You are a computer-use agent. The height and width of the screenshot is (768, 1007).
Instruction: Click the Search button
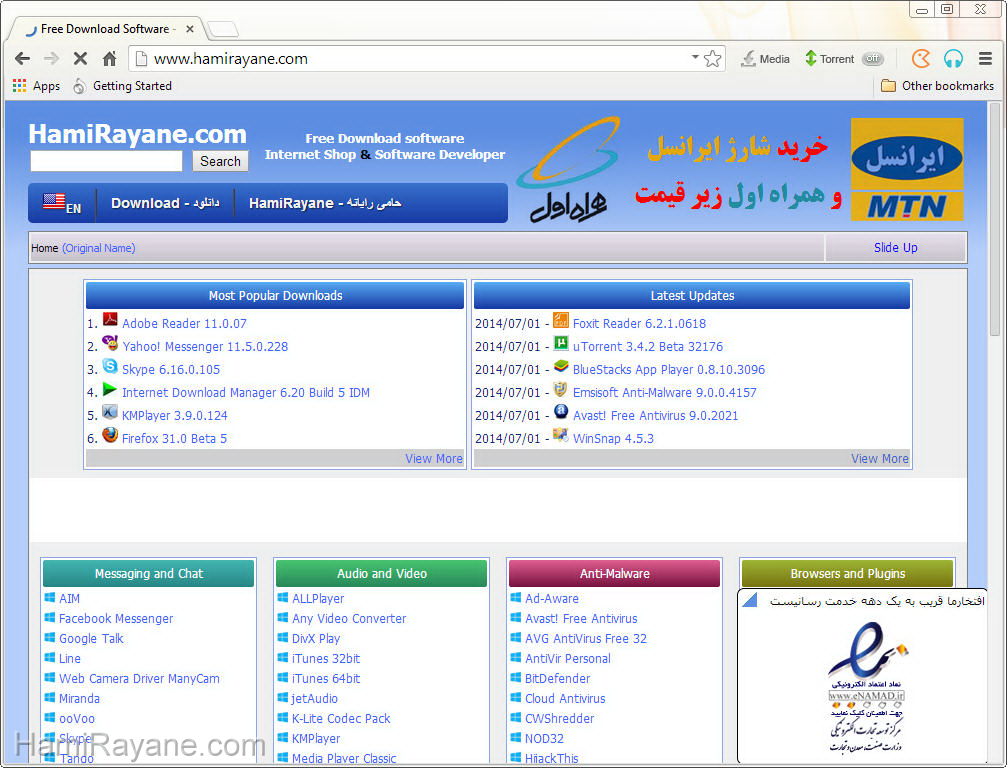220,161
